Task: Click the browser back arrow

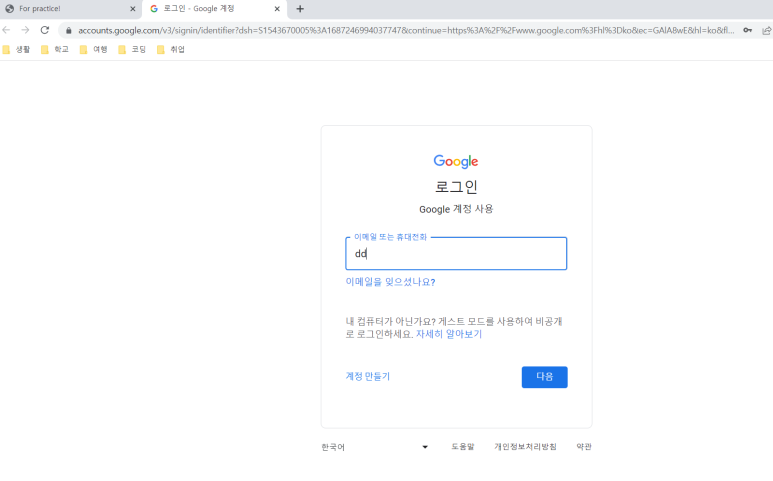Action: click(x=6, y=30)
